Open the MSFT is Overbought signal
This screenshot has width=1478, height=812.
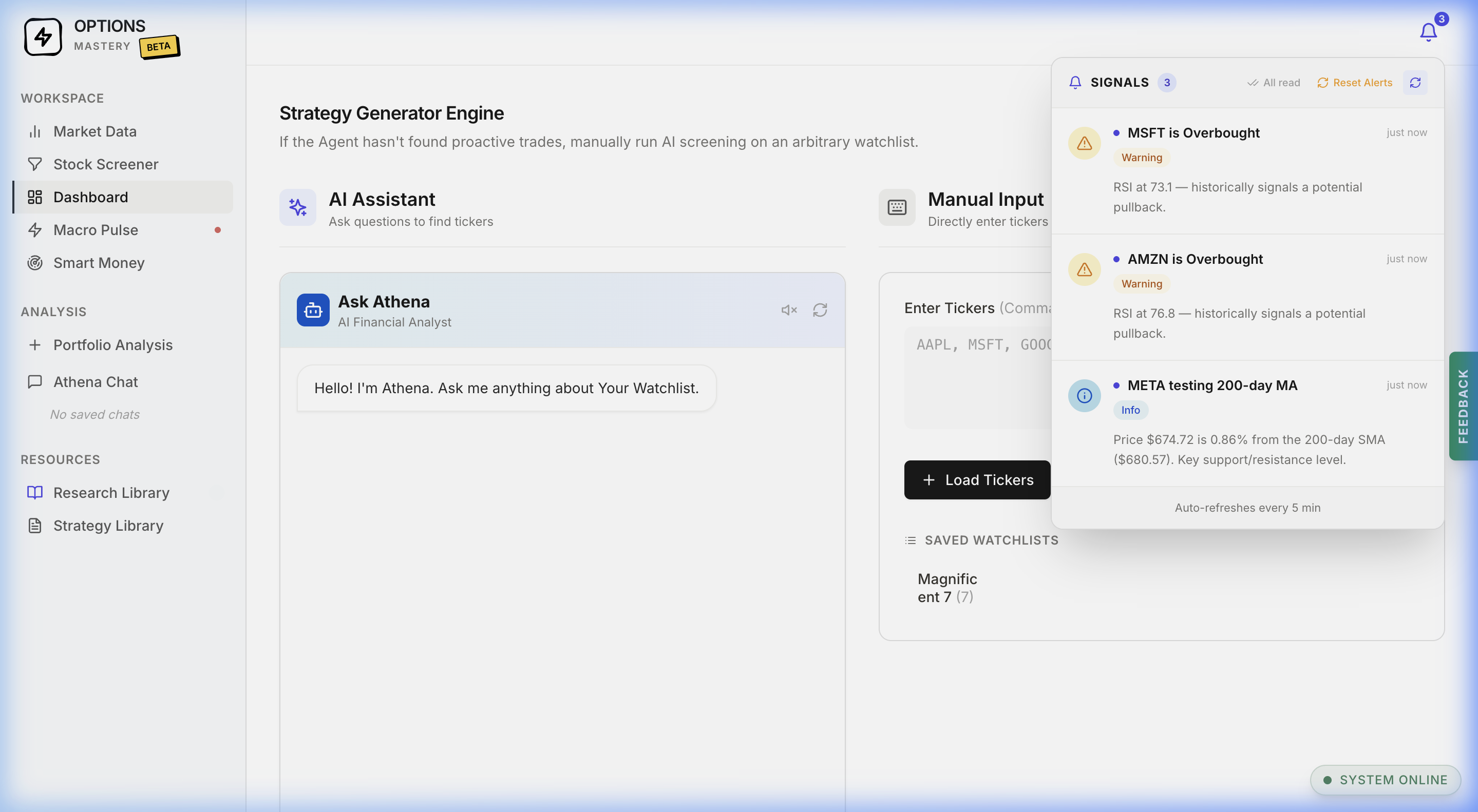point(1247,171)
